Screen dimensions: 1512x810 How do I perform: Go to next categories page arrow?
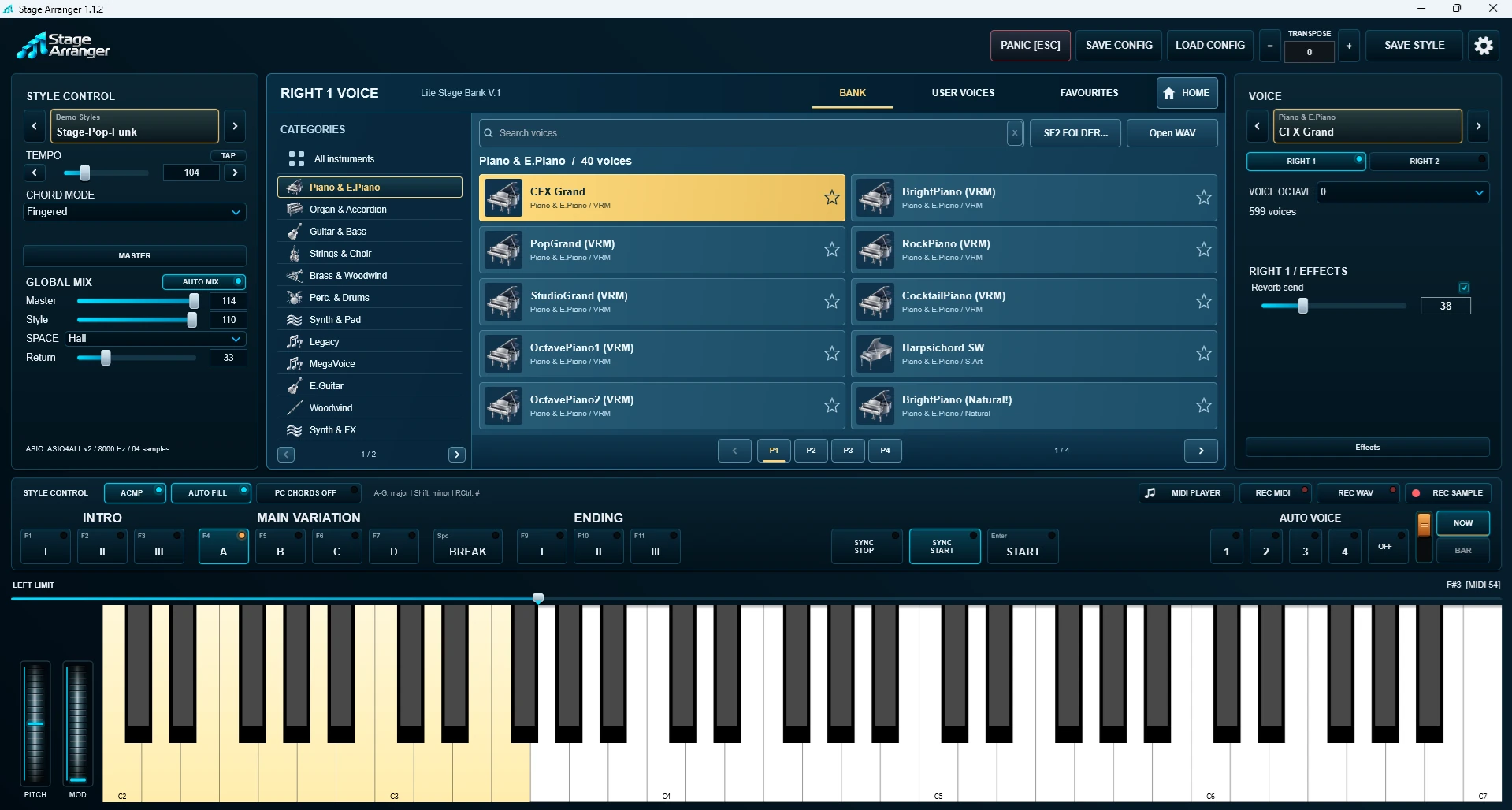point(457,455)
